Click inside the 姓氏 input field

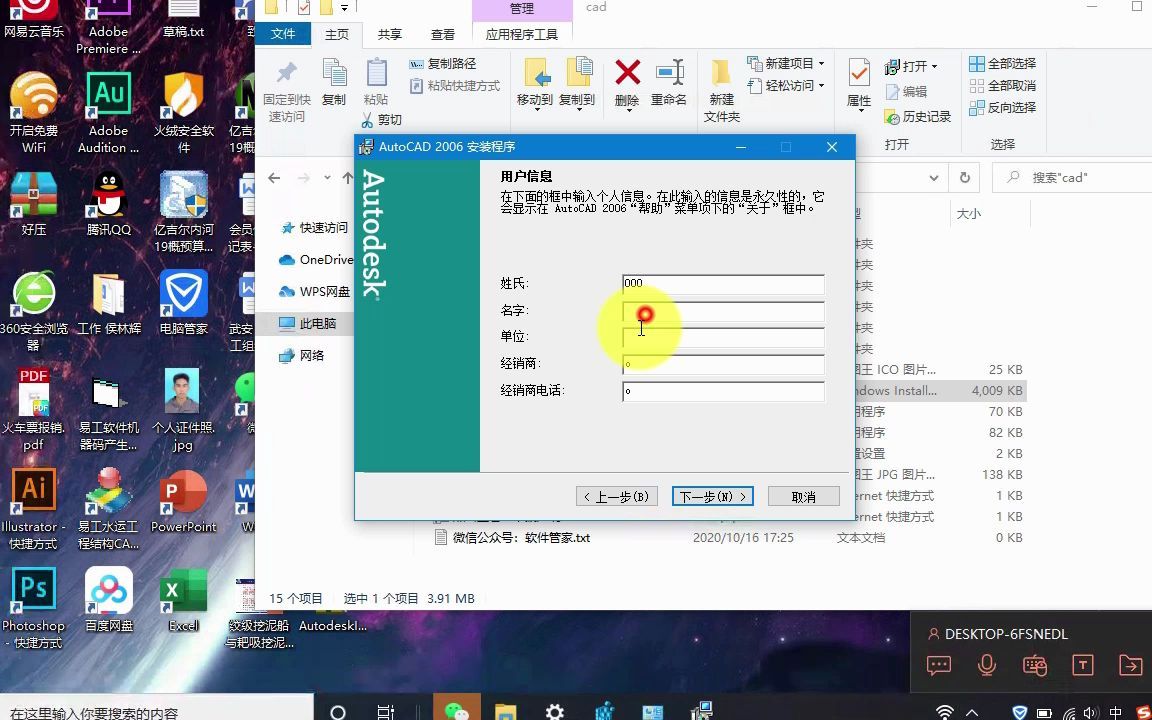coord(722,283)
